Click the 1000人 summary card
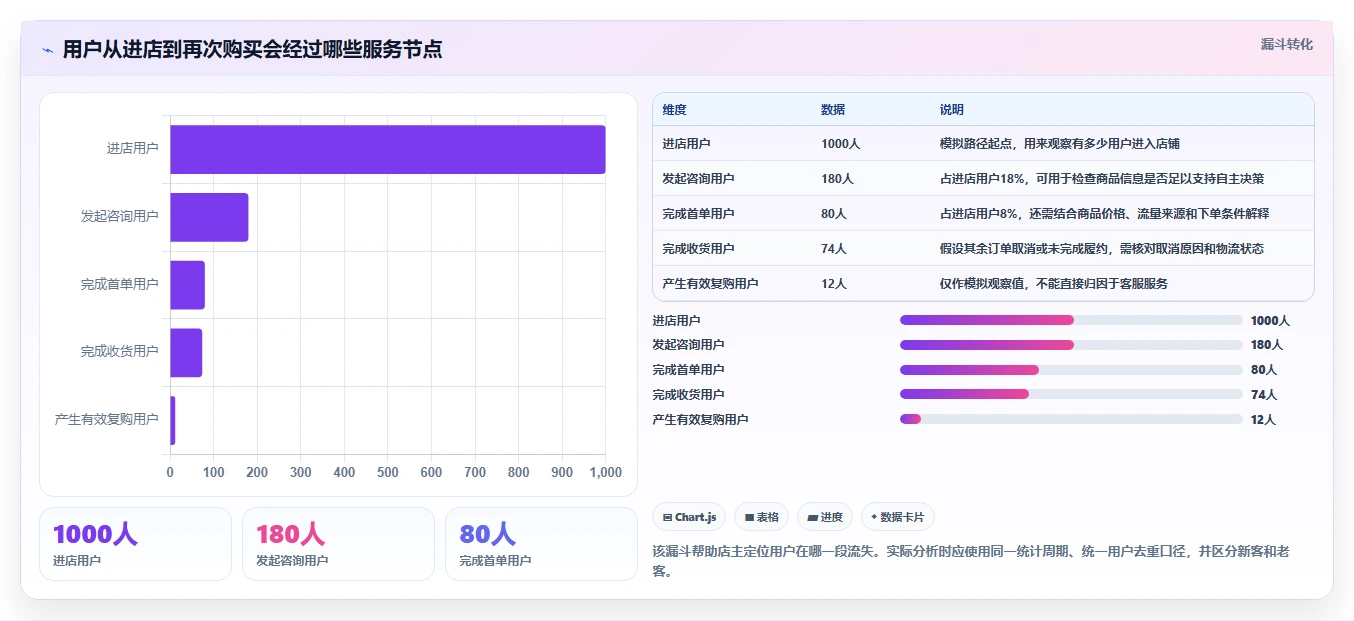1354x621 pixels. pyautogui.click(x=135, y=544)
